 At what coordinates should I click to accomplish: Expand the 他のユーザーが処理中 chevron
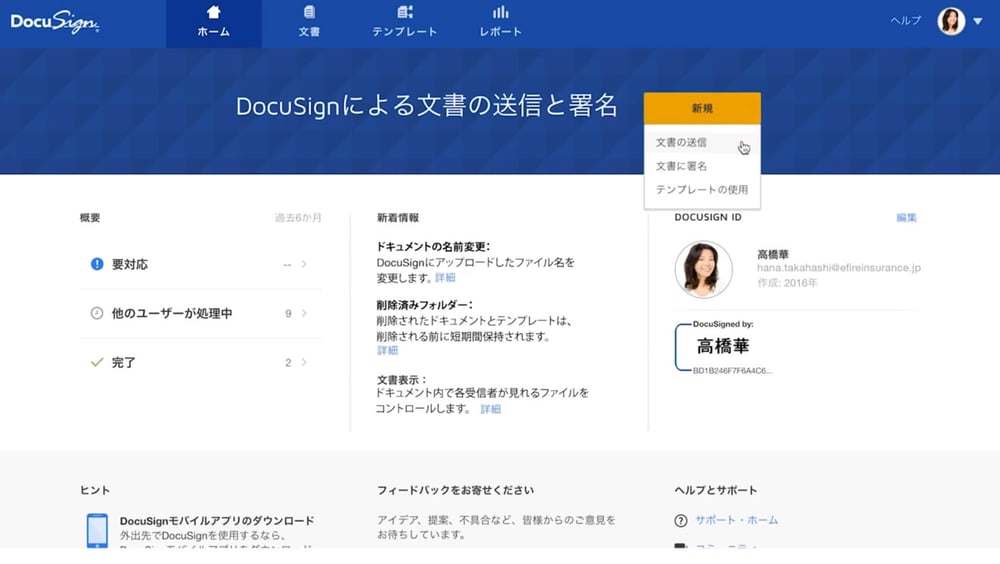(x=304, y=313)
